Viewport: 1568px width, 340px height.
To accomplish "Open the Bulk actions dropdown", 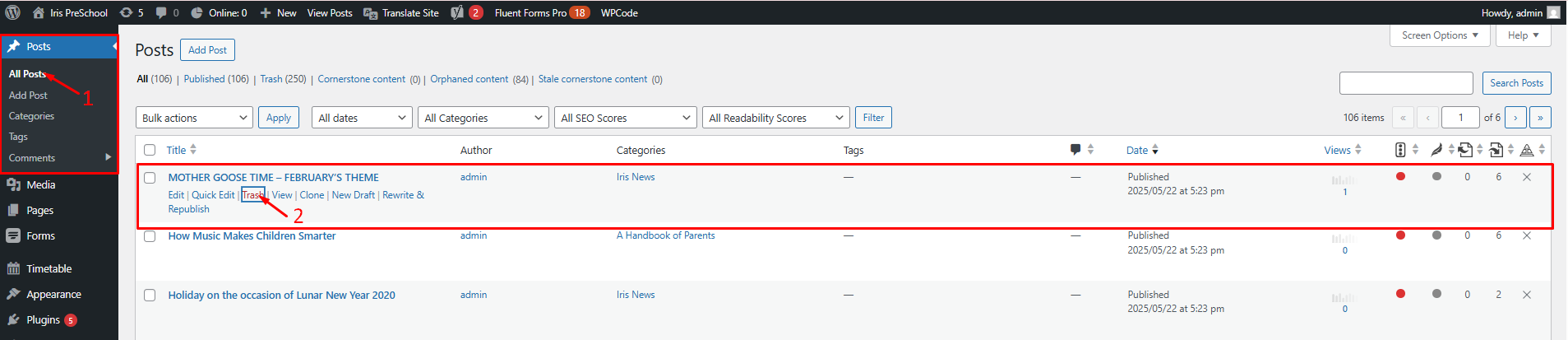I will [194, 118].
